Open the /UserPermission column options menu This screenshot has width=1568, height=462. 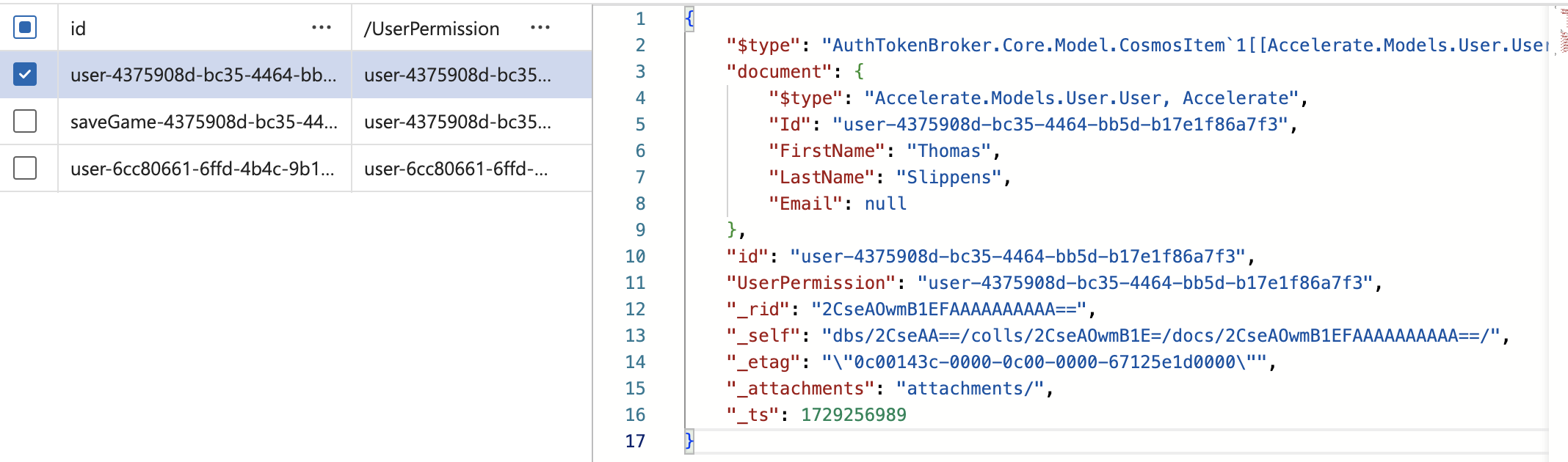(540, 28)
